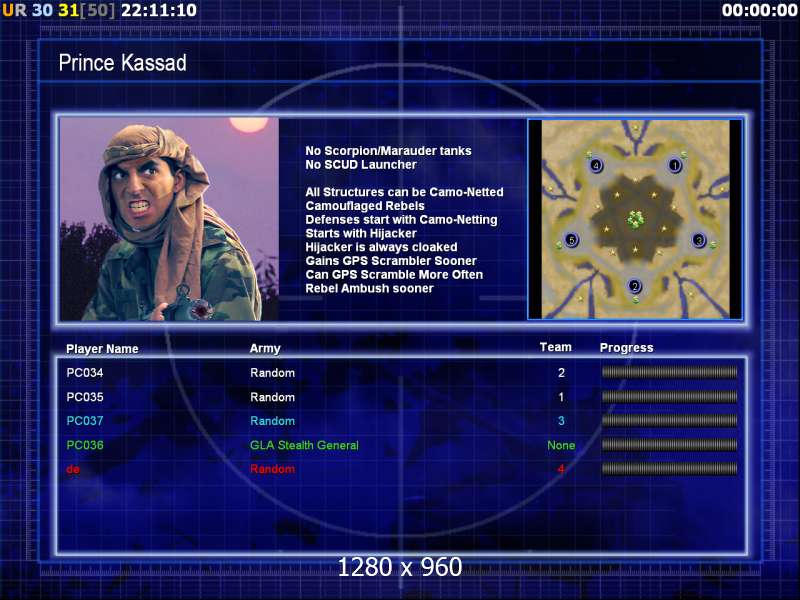
Task: Click start position 4 on the map
Action: pos(595,165)
